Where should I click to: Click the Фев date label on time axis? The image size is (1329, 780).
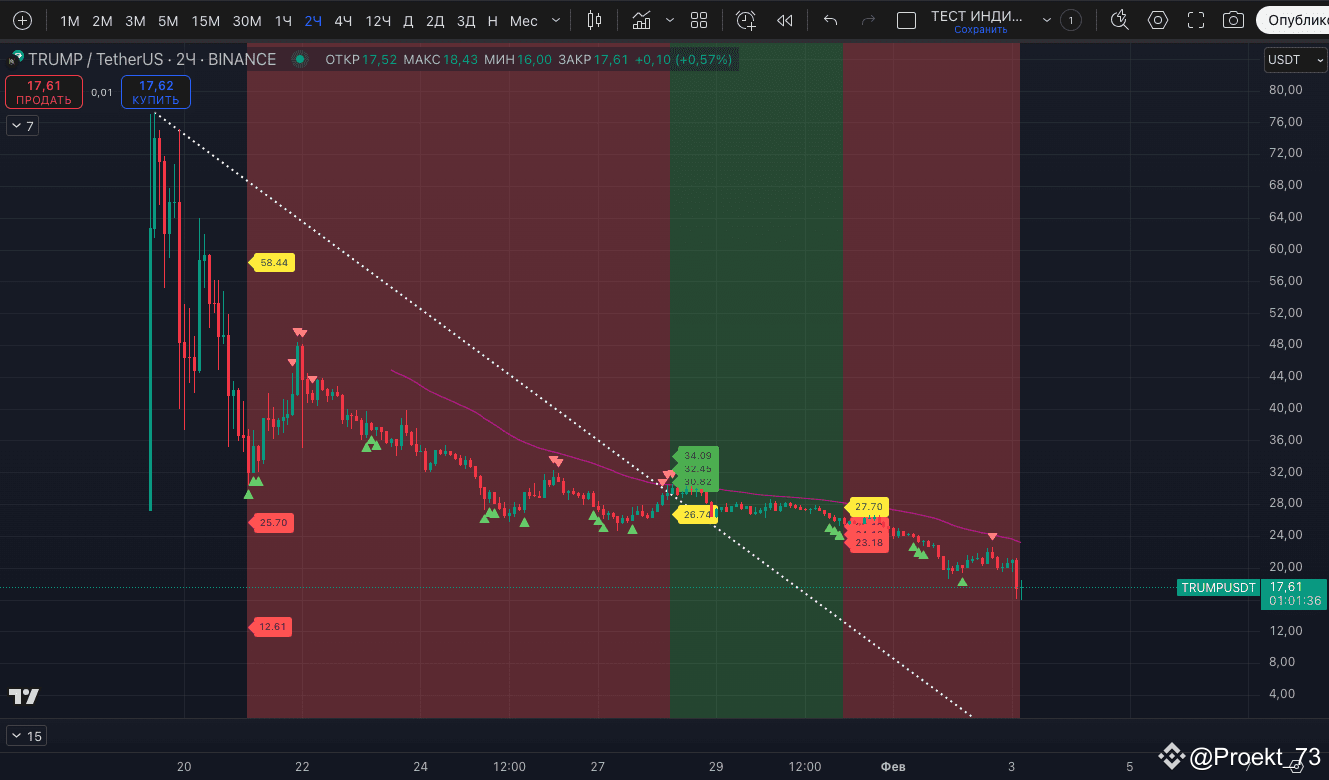[893, 767]
